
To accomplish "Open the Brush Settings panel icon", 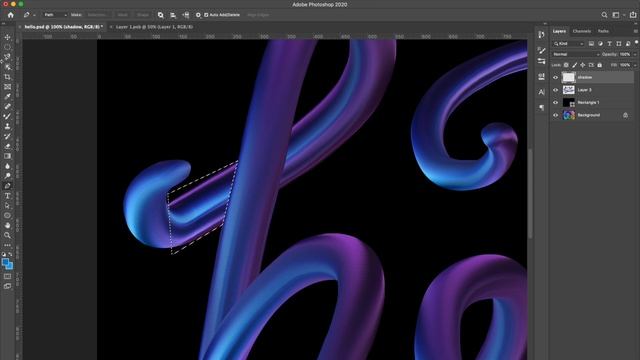I will point(541,51).
